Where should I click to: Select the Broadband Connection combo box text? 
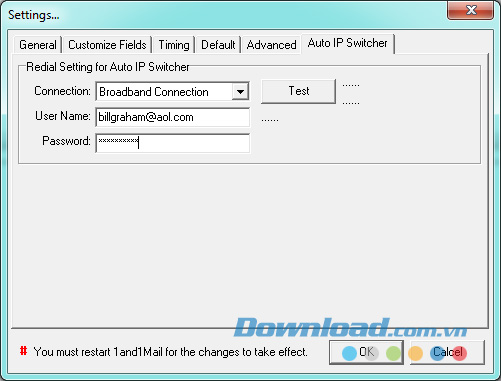coord(154,92)
